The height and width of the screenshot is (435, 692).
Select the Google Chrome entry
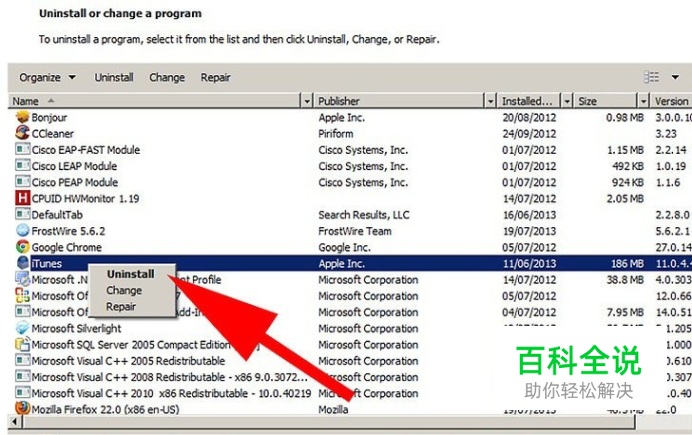pyautogui.click(x=67, y=247)
